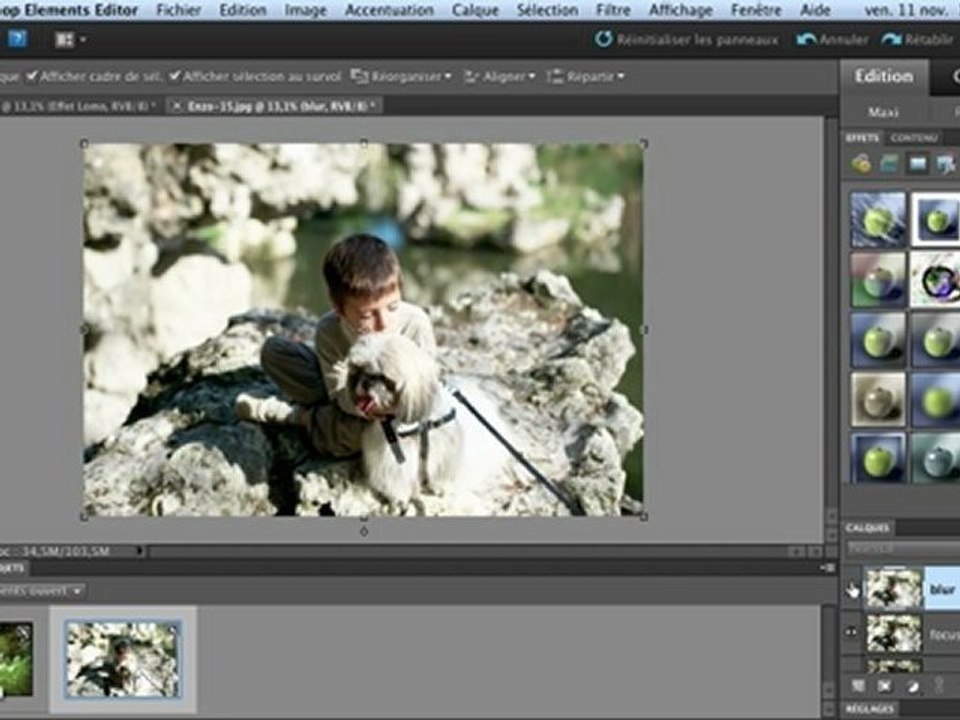Image resolution: width=960 pixels, height=720 pixels.
Task: Click the Réglages panel header
Action: pyautogui.click(x=871, y=709)
